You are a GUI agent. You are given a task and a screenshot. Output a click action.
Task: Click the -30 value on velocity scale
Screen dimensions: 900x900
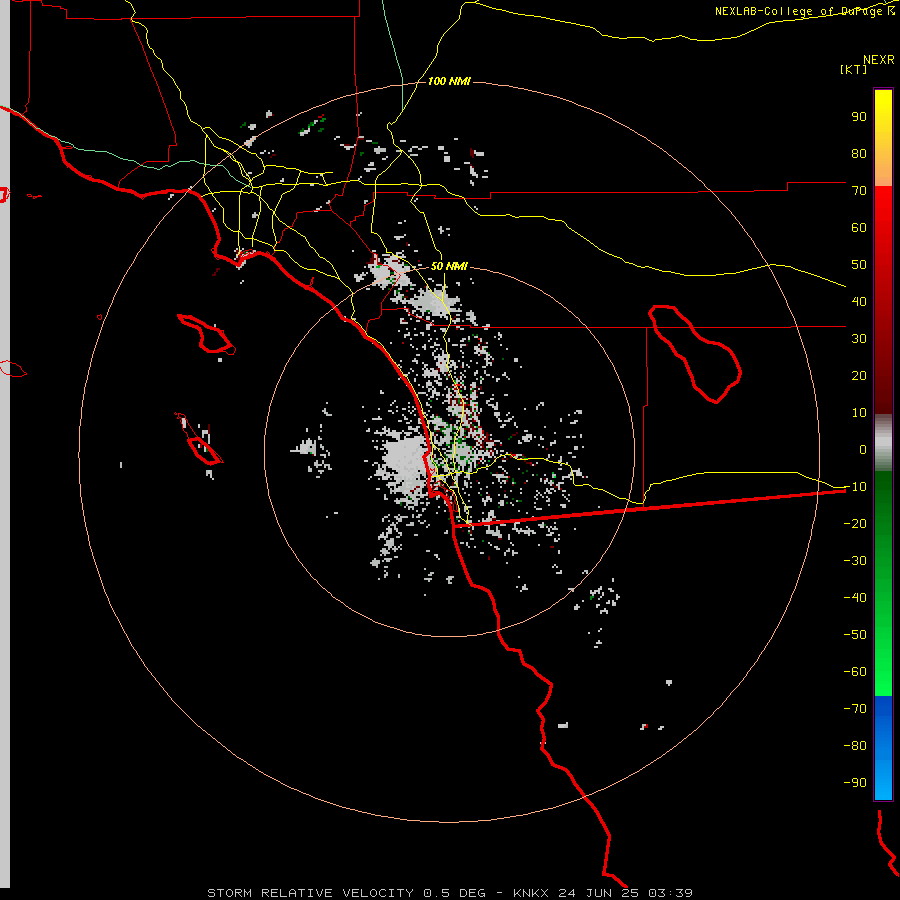tap(855, 561)
